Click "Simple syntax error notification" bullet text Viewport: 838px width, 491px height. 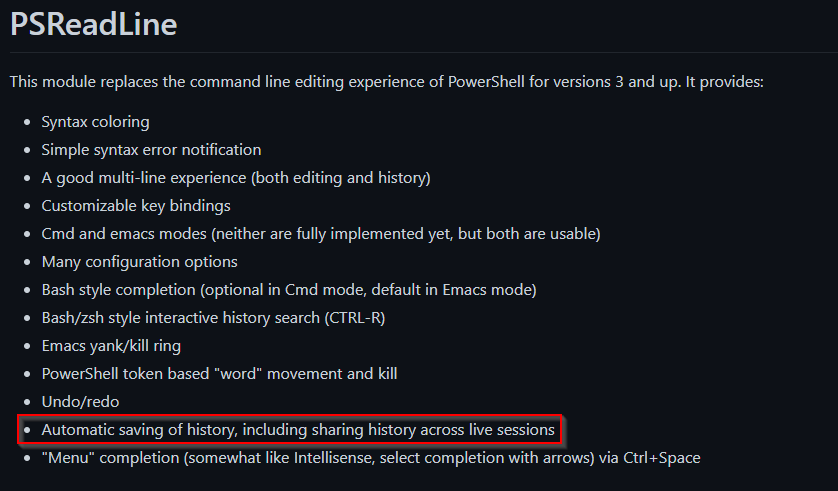[151, 150]
